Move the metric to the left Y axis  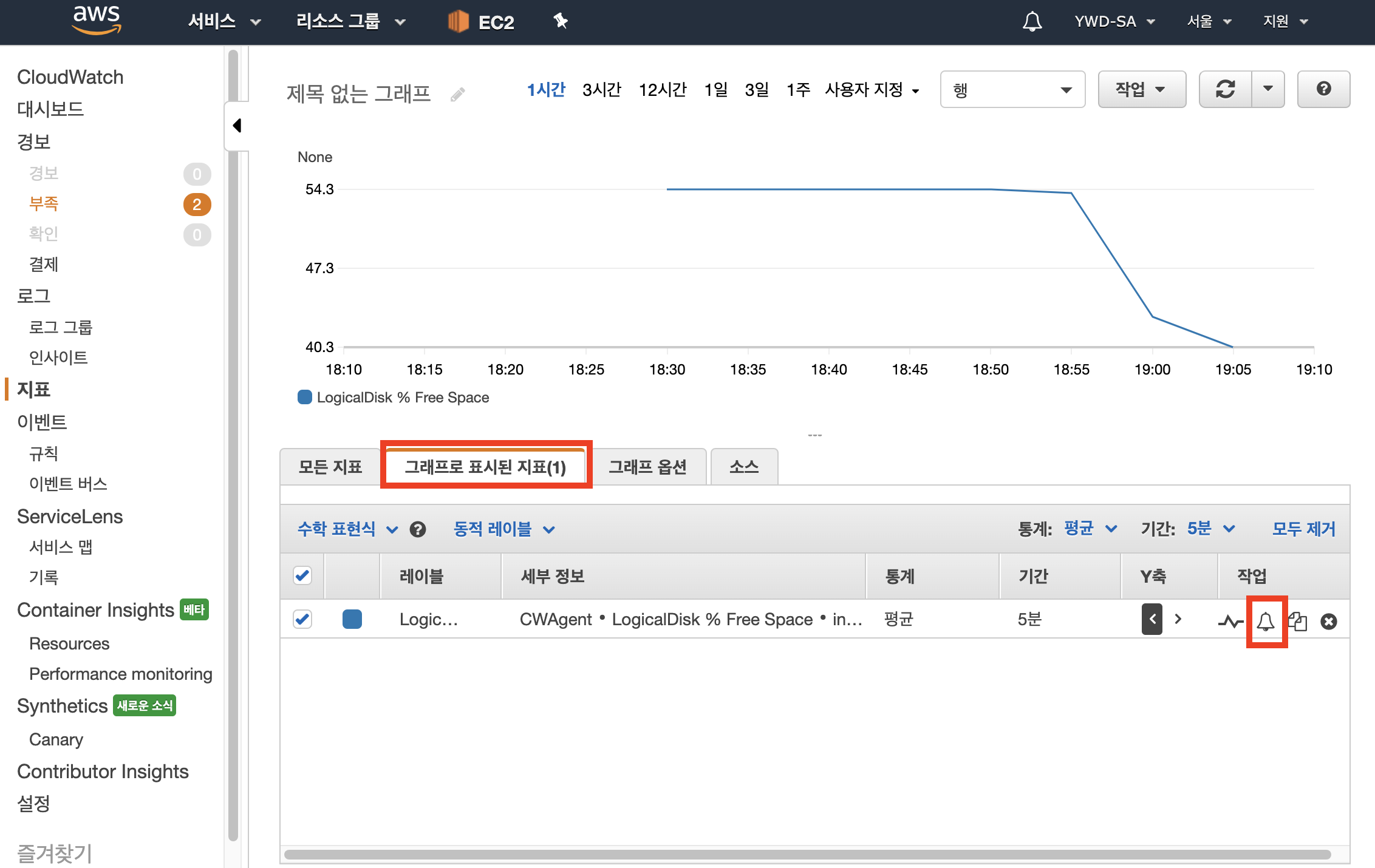click(1152, 619)
